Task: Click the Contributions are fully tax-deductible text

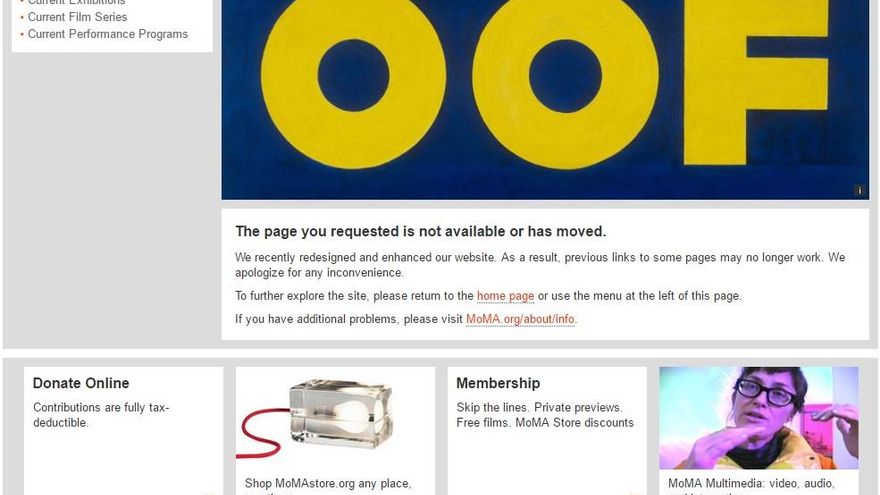Action: 101,415
